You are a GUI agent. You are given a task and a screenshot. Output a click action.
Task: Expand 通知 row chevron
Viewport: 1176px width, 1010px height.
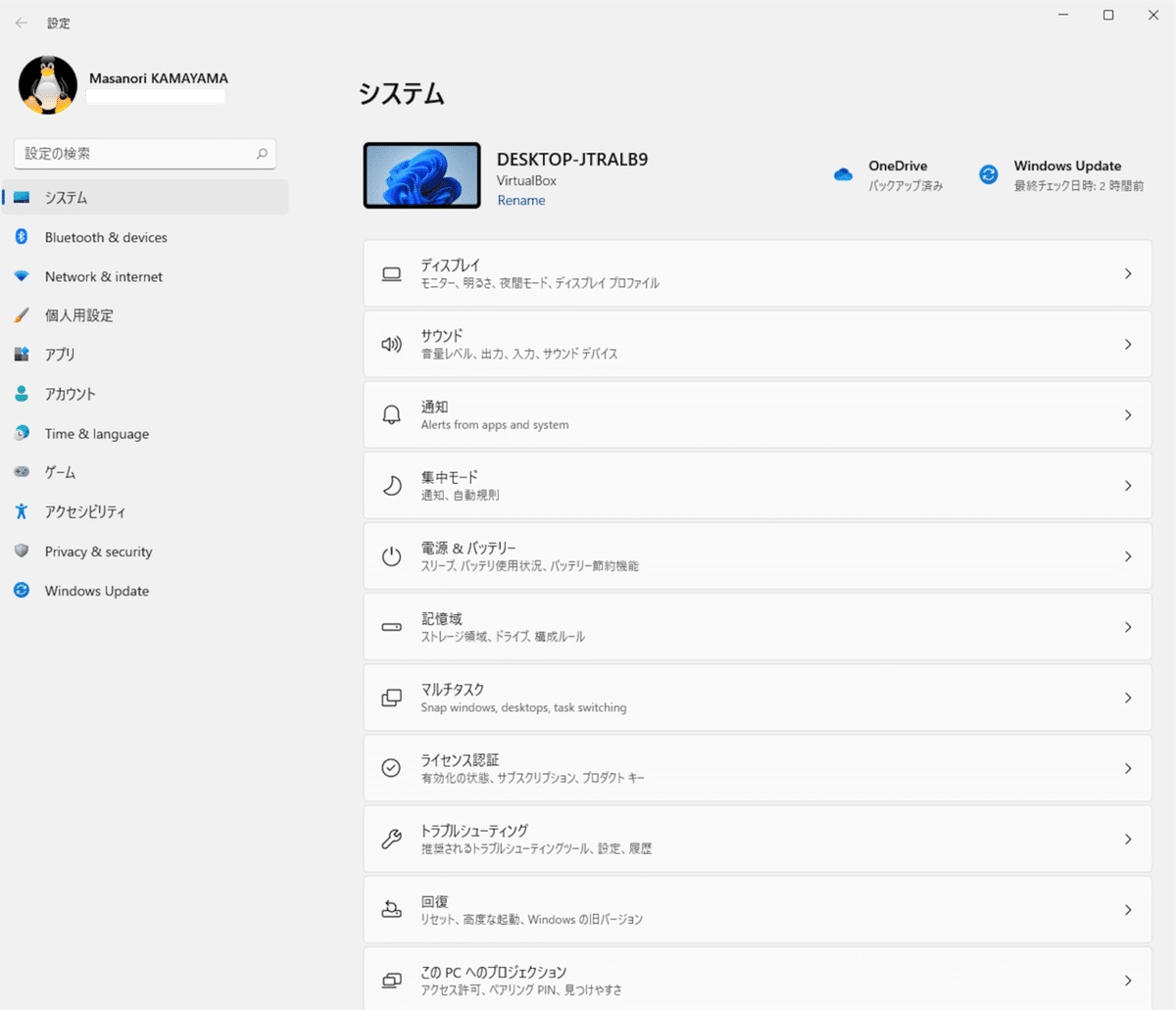coord(1128,415)
